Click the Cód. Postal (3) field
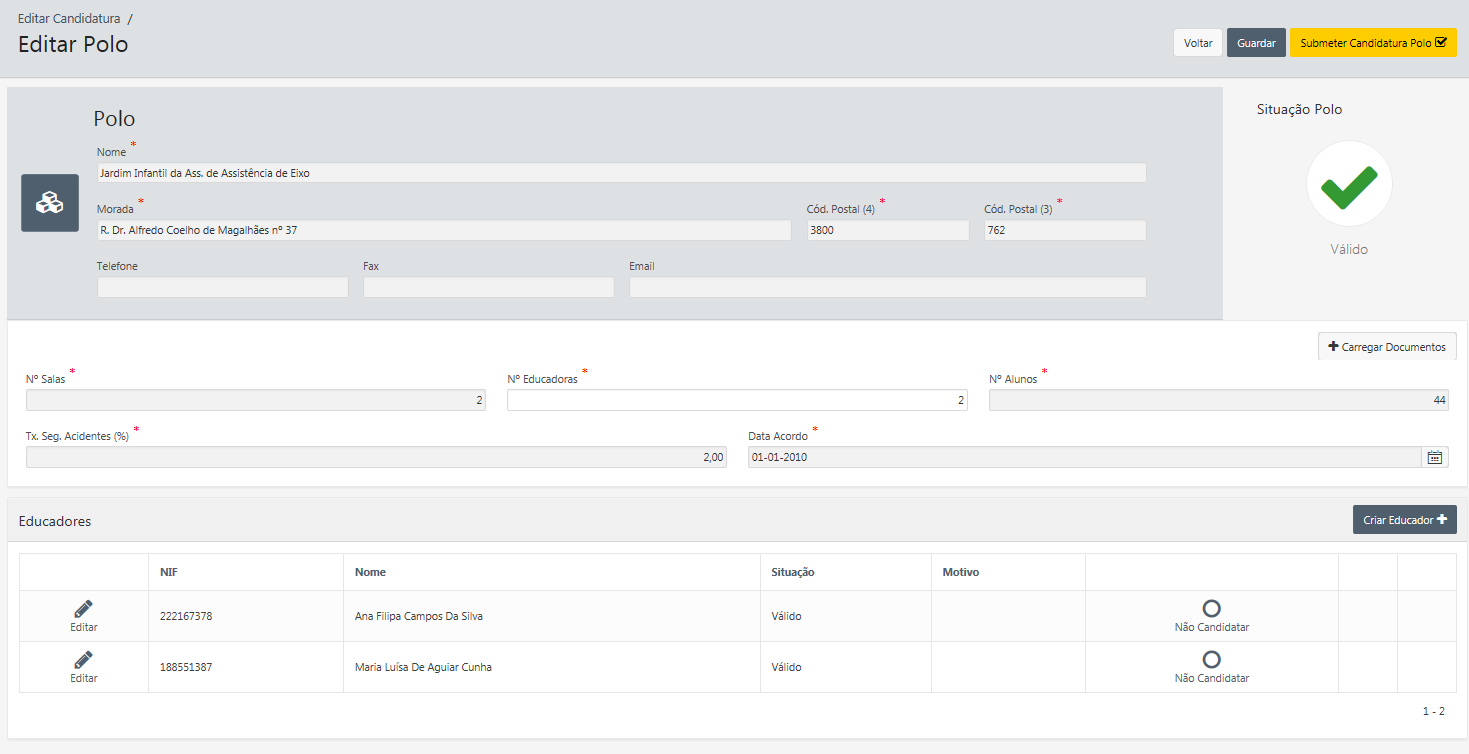 (x=1065, y=230)
